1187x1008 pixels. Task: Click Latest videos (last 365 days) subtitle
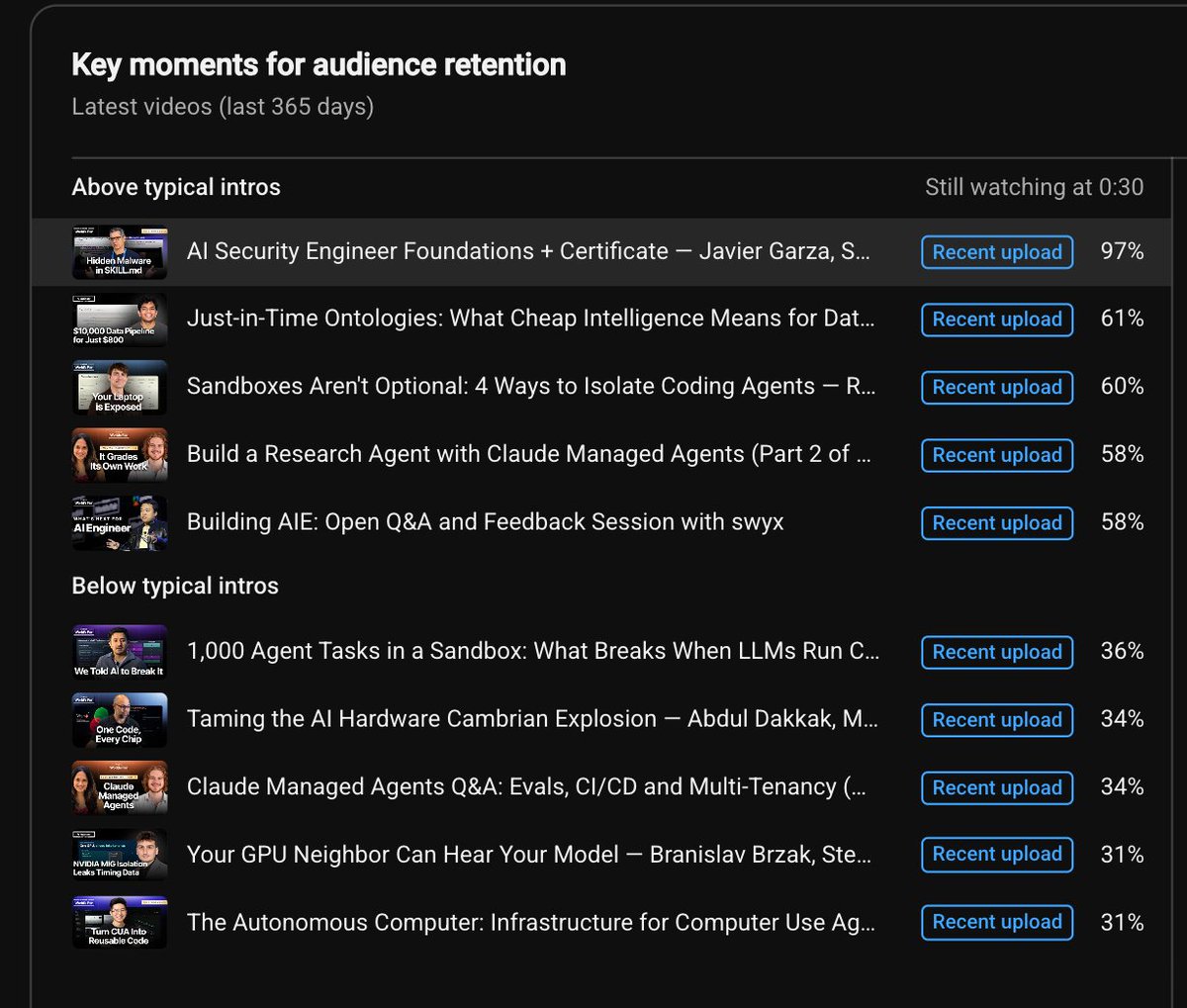[x=223, y=107]
